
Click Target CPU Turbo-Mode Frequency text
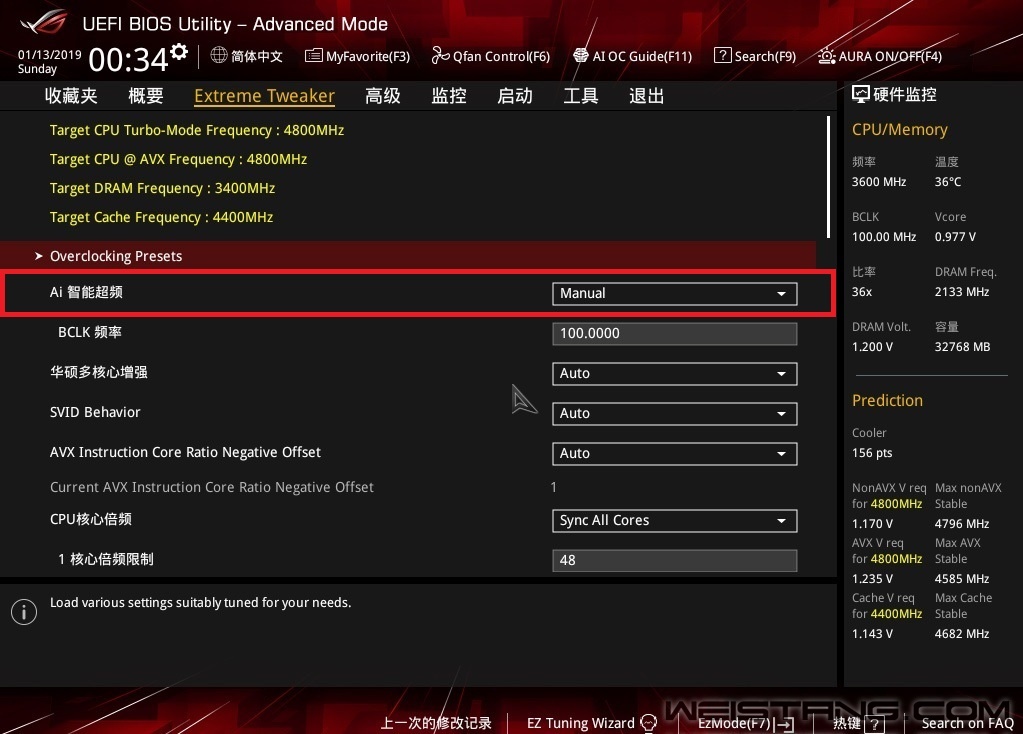pyautogui.click(x=197, y=130)
